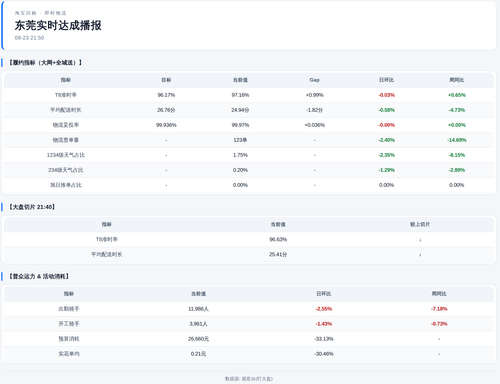Select the Gap column header

tap(314, 80)
